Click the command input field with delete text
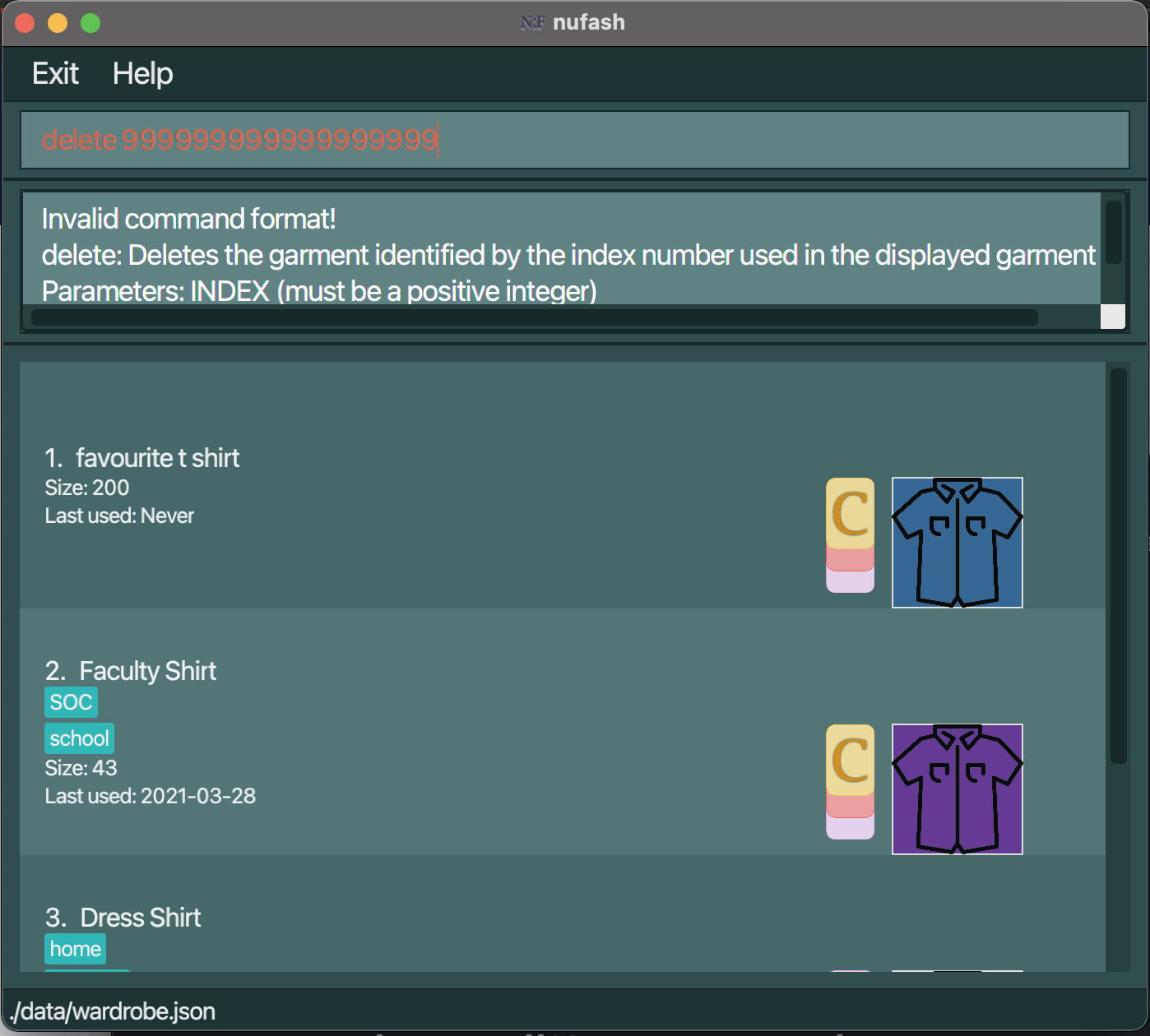 (575, 140)
